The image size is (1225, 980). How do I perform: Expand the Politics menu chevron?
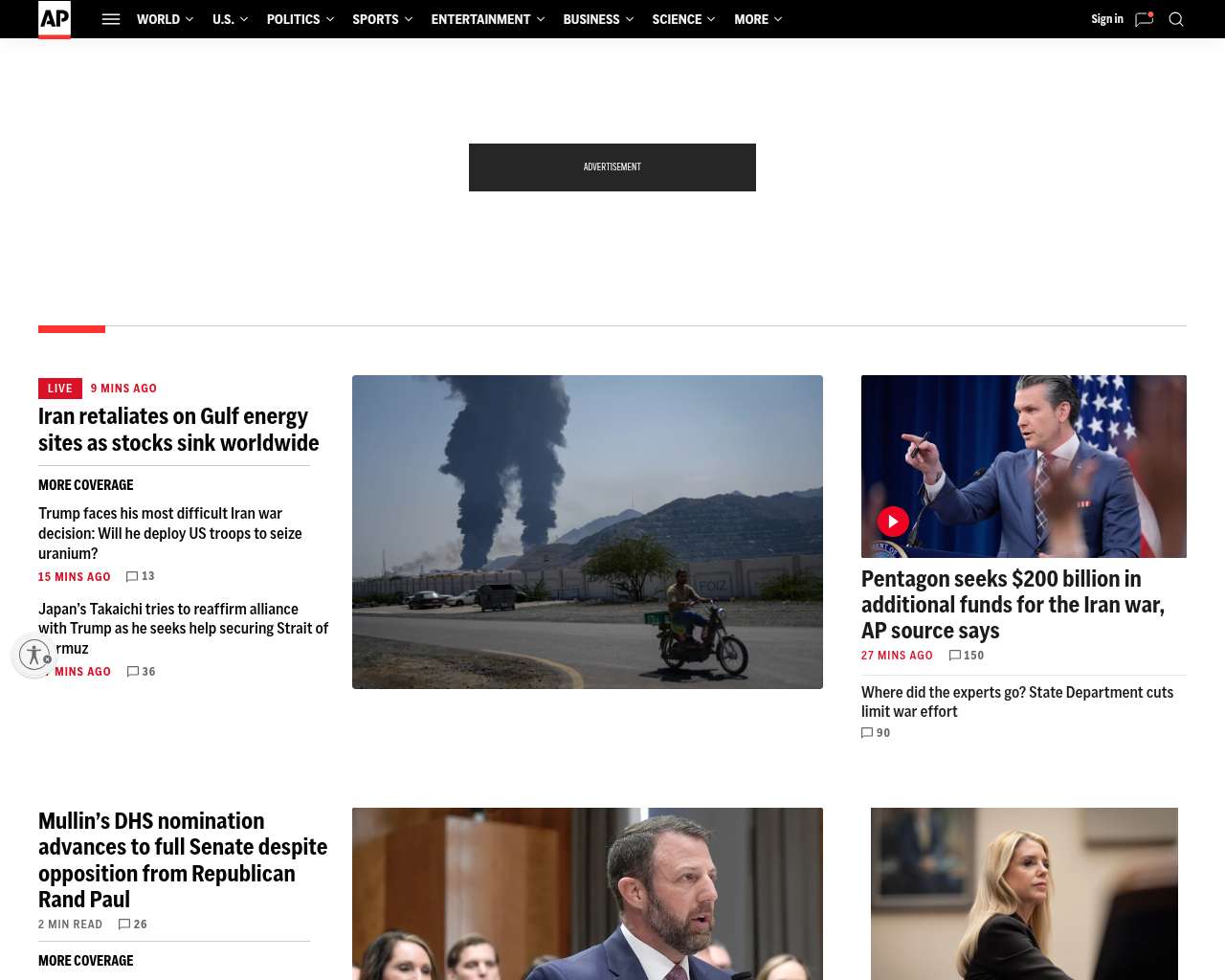pyautogui.click(x=329, y=19)
